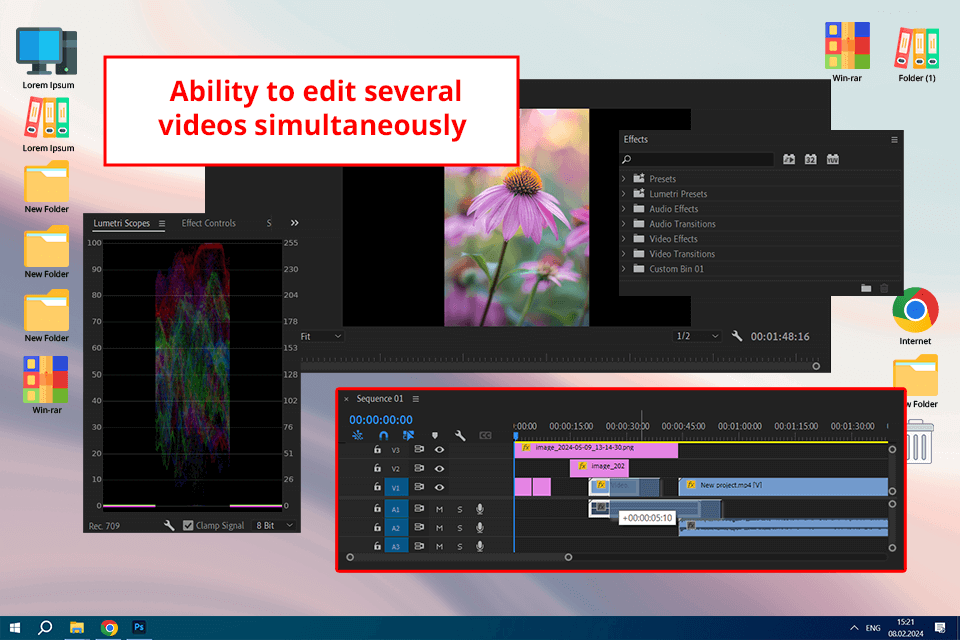Expand the Audio Effects folder
Viewport: 960px width, 640px height.
pos(624,209)
